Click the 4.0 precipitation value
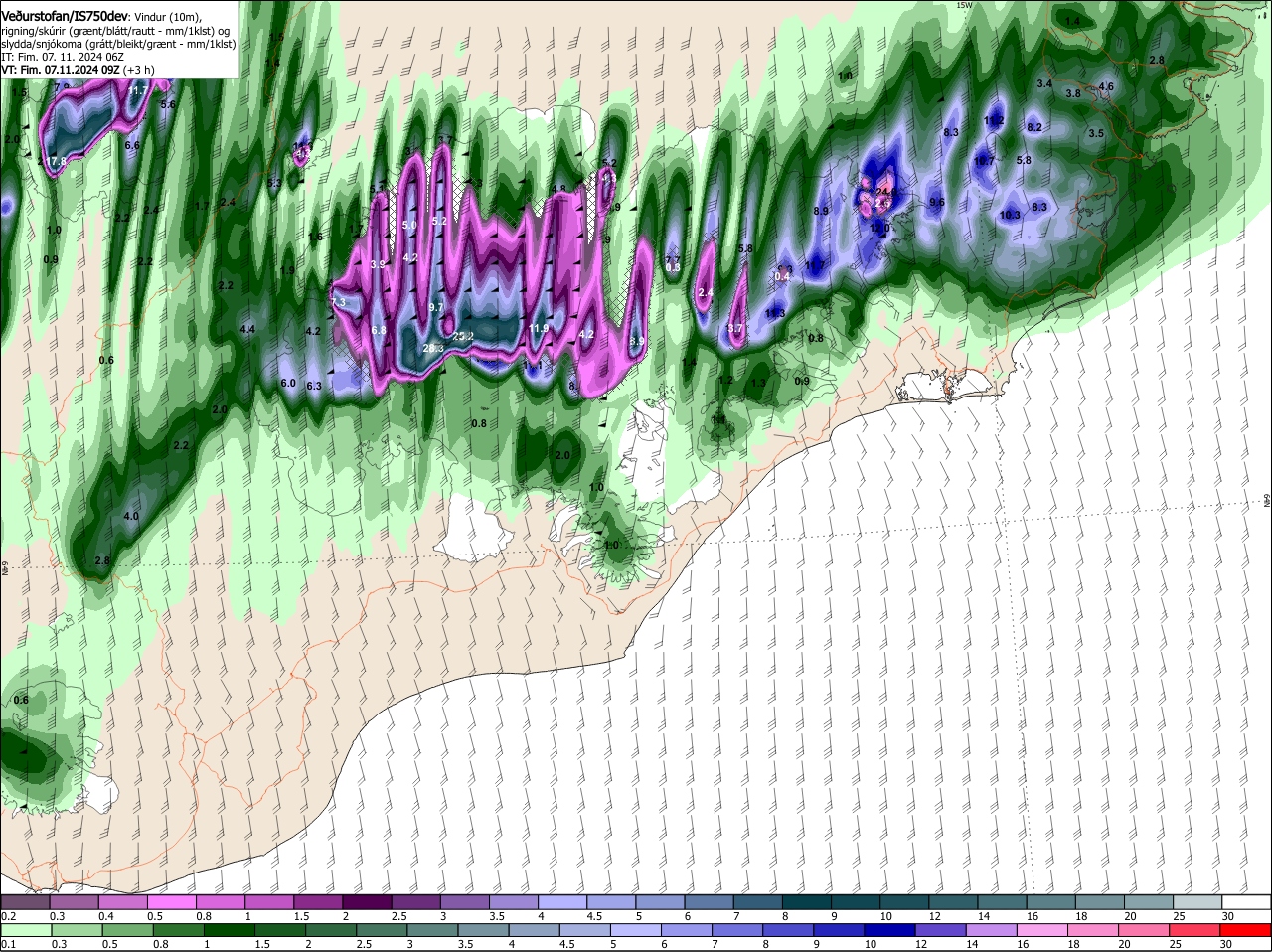 (131, 517)
